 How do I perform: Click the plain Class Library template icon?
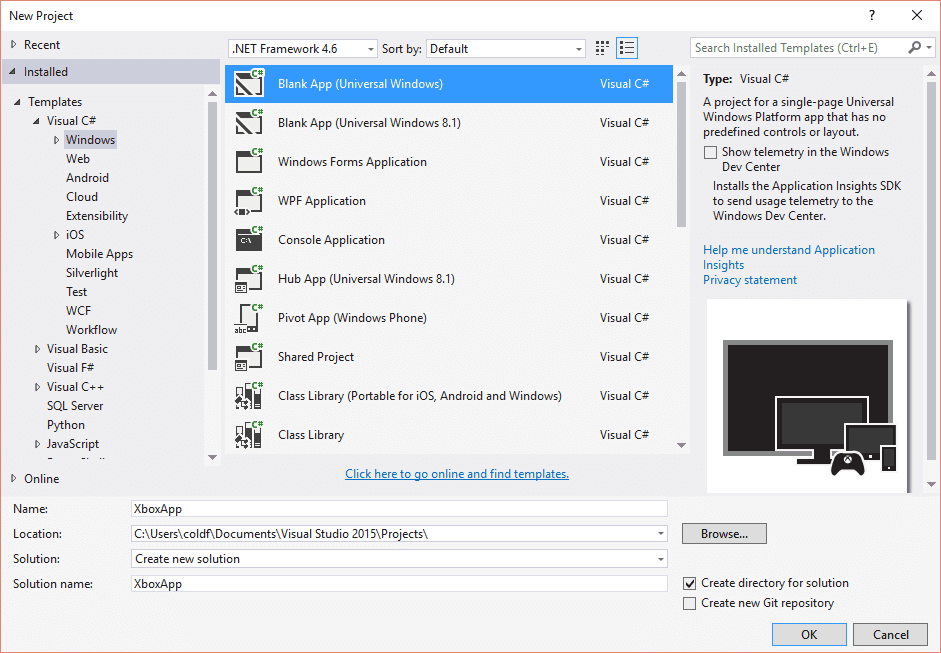[249, 435]
